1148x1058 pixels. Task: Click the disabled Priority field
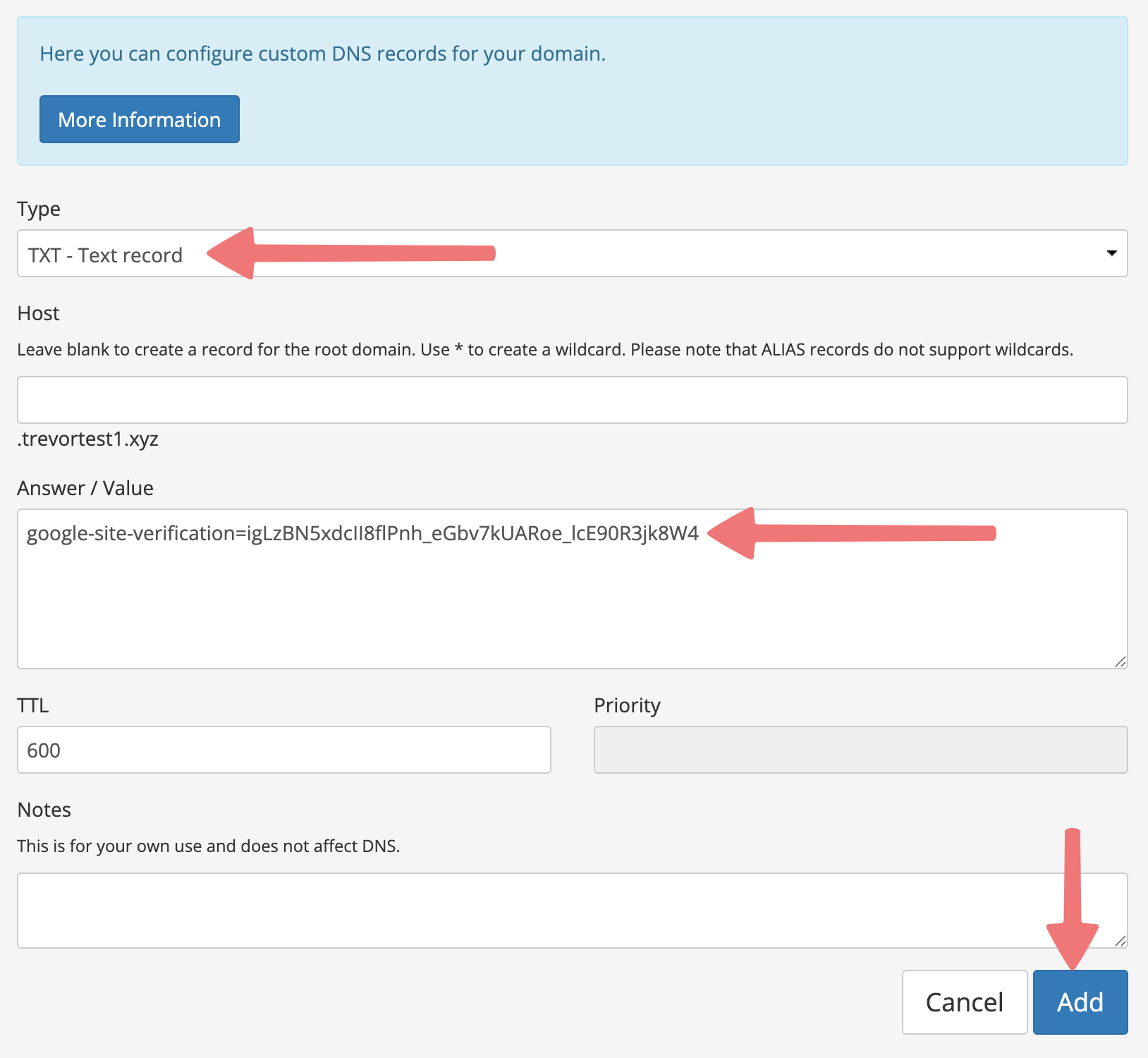(x=861, y=750)
